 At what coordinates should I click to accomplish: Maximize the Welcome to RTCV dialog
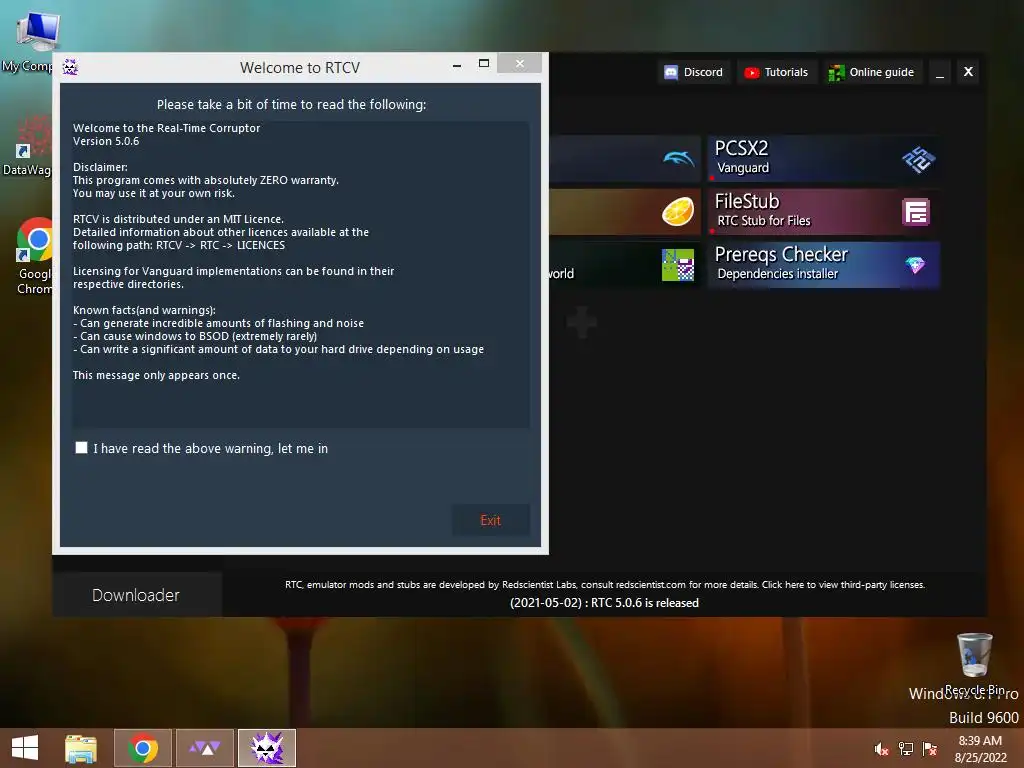click(484, 63)
